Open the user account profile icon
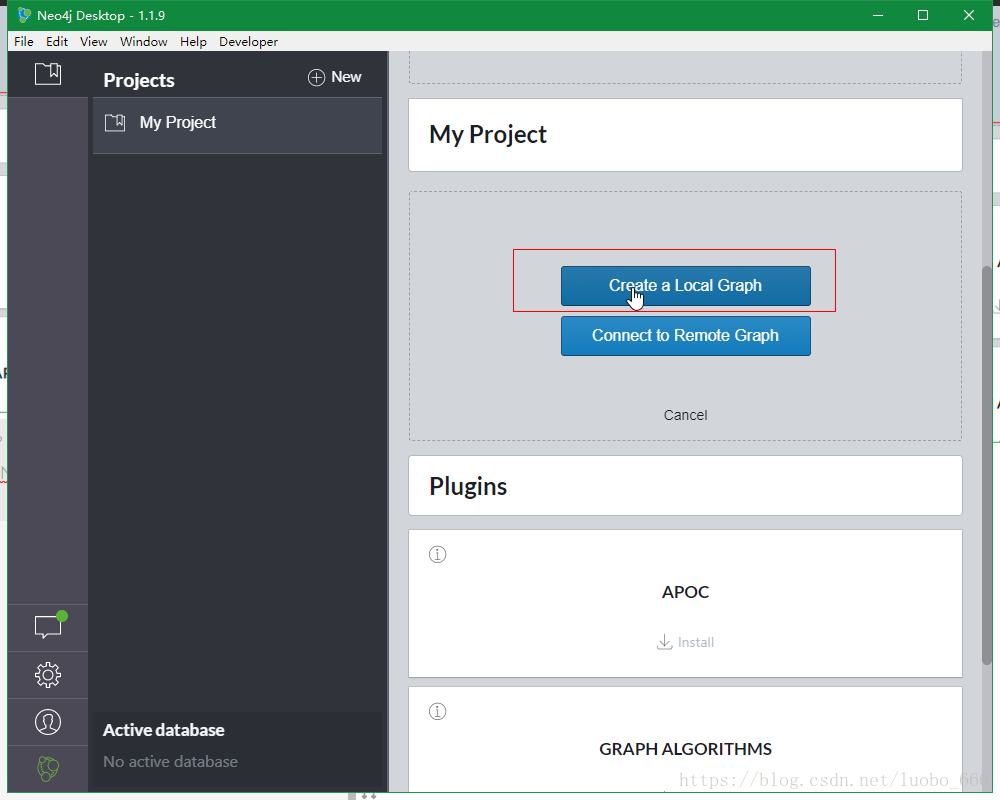This screenshot has height=800, width=1000. tap(48, 722)
